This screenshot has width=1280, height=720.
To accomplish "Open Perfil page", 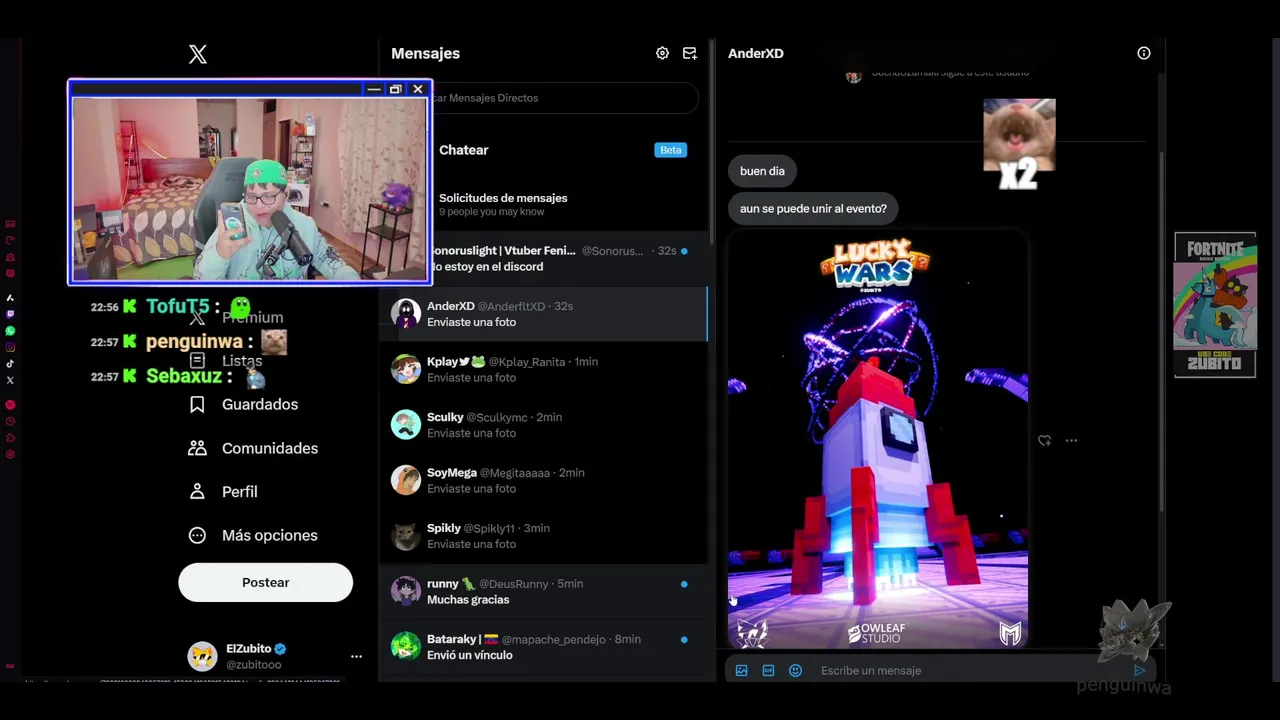I will [x=224, y=492].
